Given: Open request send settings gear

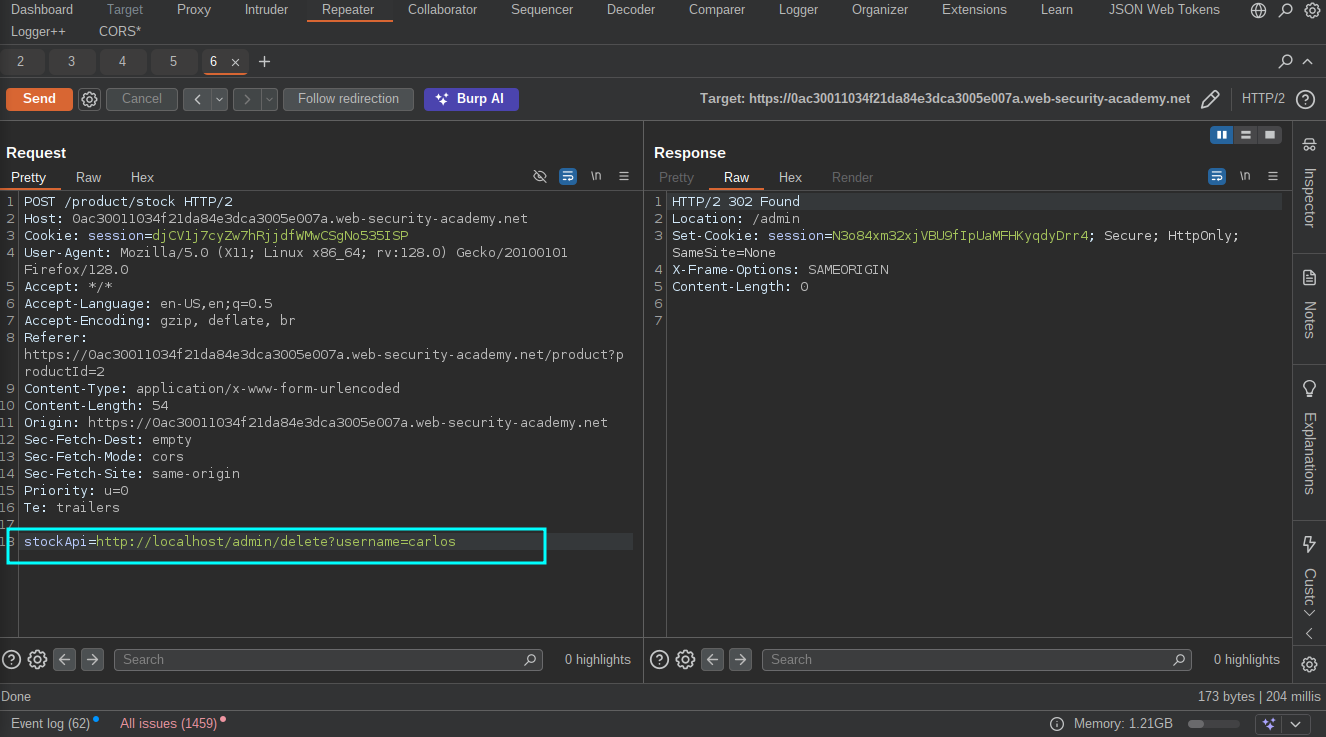Looking at the screenshot, I should click(90, 99).
